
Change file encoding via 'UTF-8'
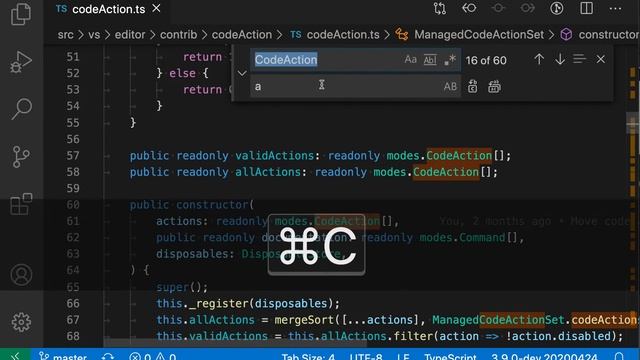click(366, 356)
